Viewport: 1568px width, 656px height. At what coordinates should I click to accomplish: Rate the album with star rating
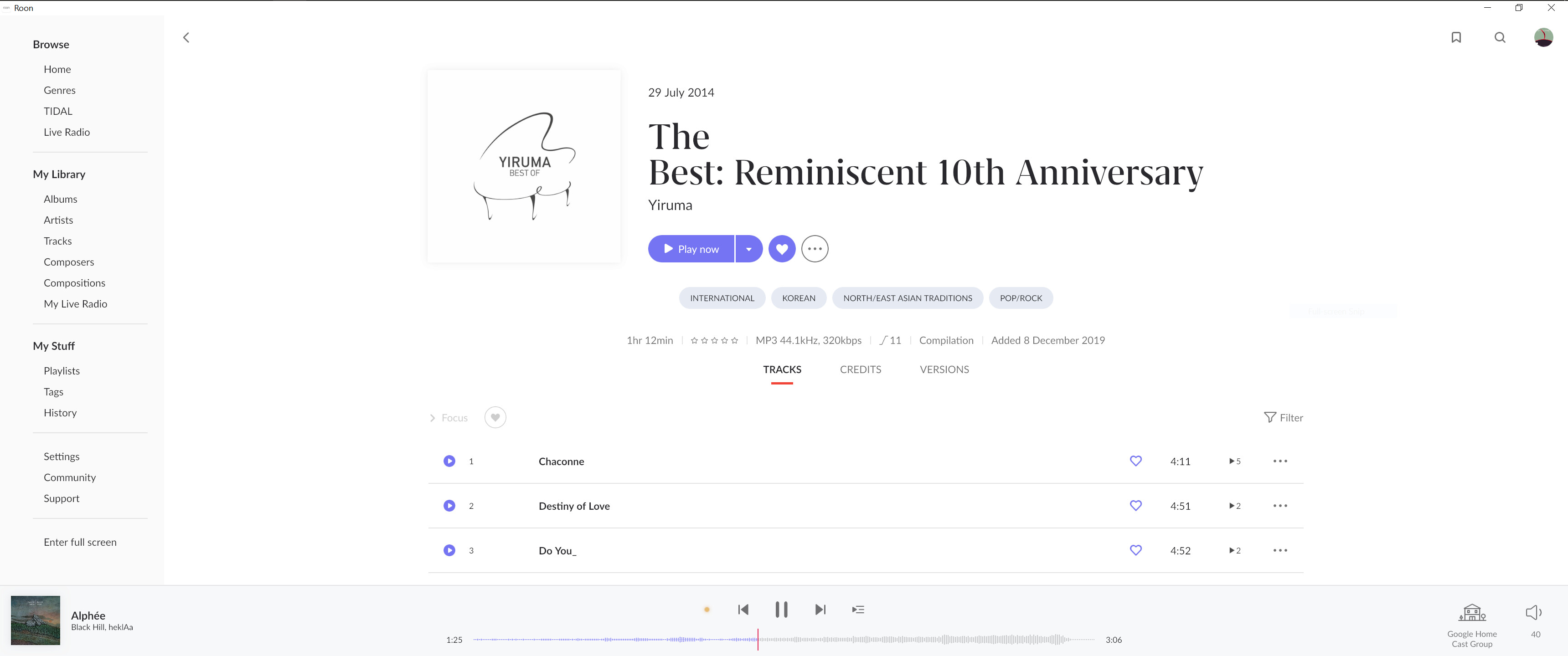click(714, 341)
